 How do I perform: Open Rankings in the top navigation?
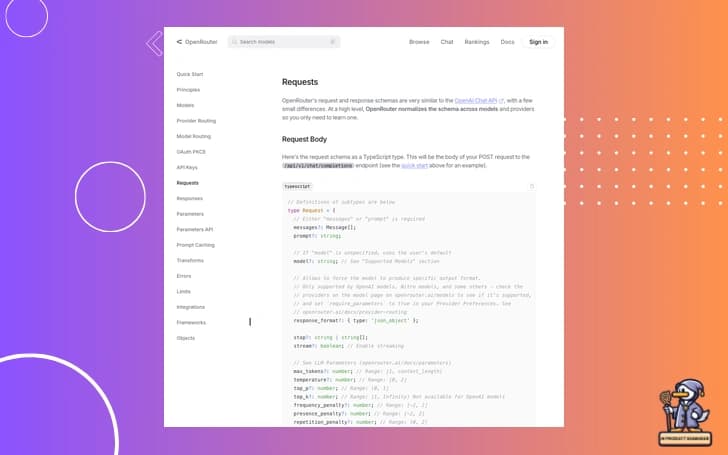coord(477,42)
